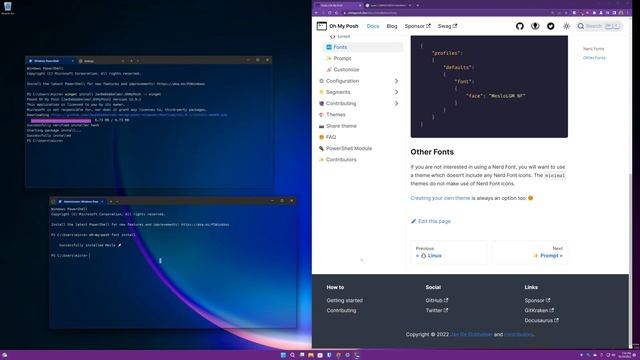Click the docs Search field
This screenshot has height=360, width=640.
[599, 26]
